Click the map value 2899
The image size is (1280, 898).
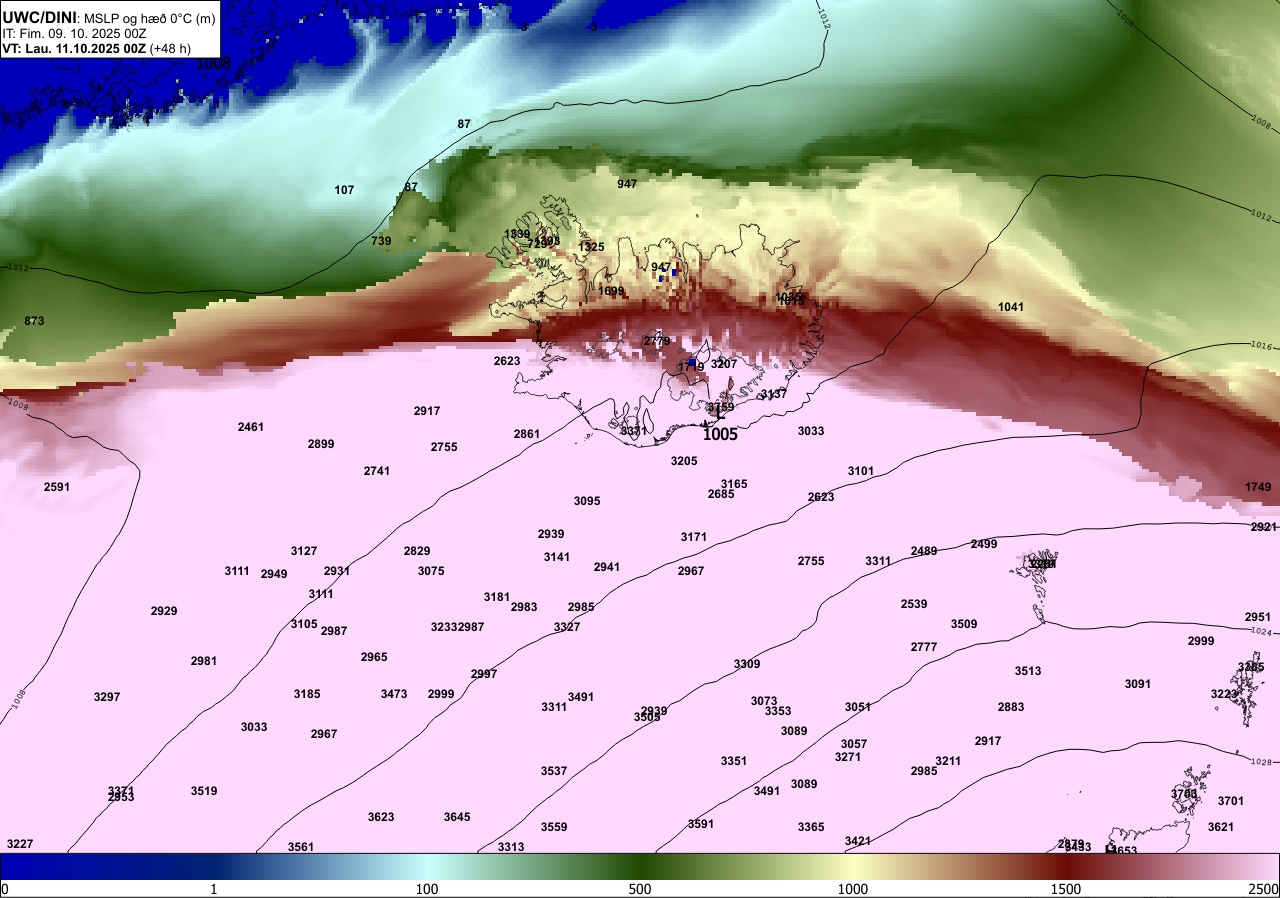pyautogui.click(x=321, y=444)
